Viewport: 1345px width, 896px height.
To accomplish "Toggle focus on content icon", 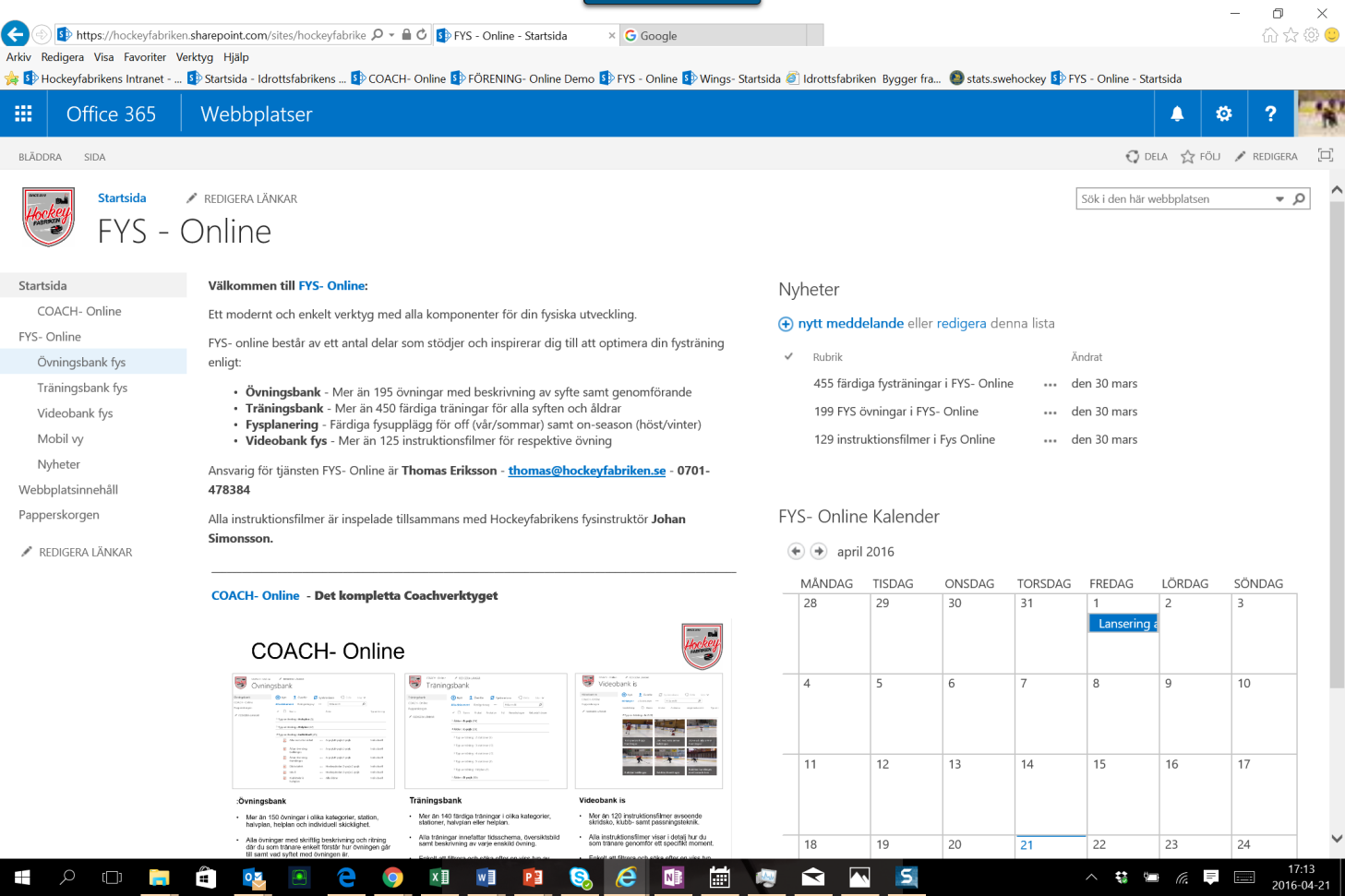I will [x=1326, y=156].
